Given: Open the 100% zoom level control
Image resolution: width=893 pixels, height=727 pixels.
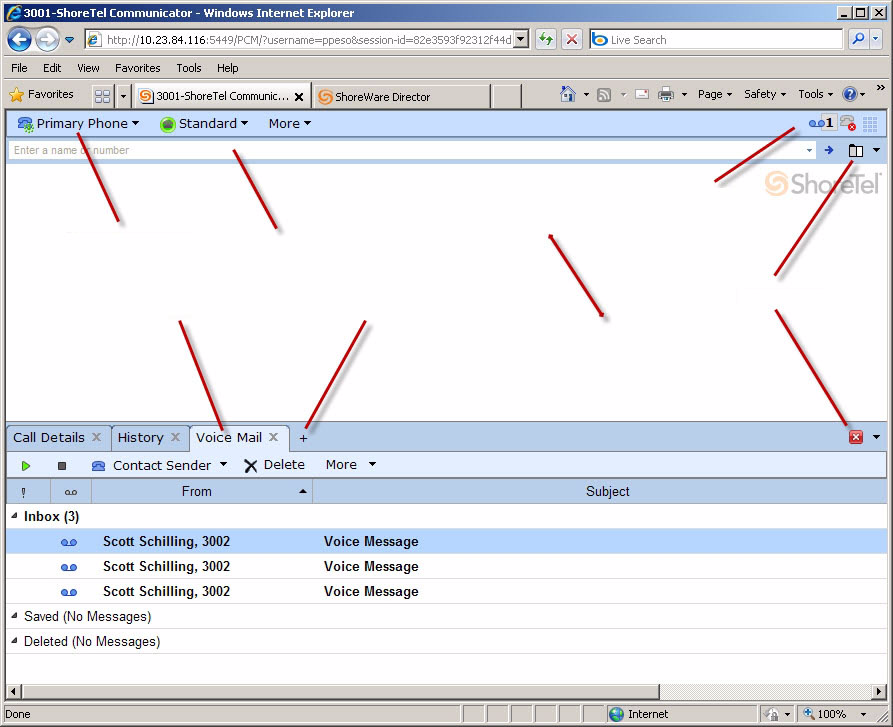Looking at the screenshot, I should tap(833, 714).
